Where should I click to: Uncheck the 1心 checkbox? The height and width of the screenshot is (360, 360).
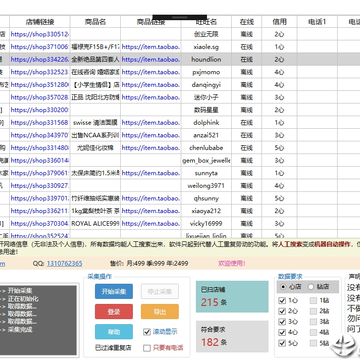coord(282,301)
